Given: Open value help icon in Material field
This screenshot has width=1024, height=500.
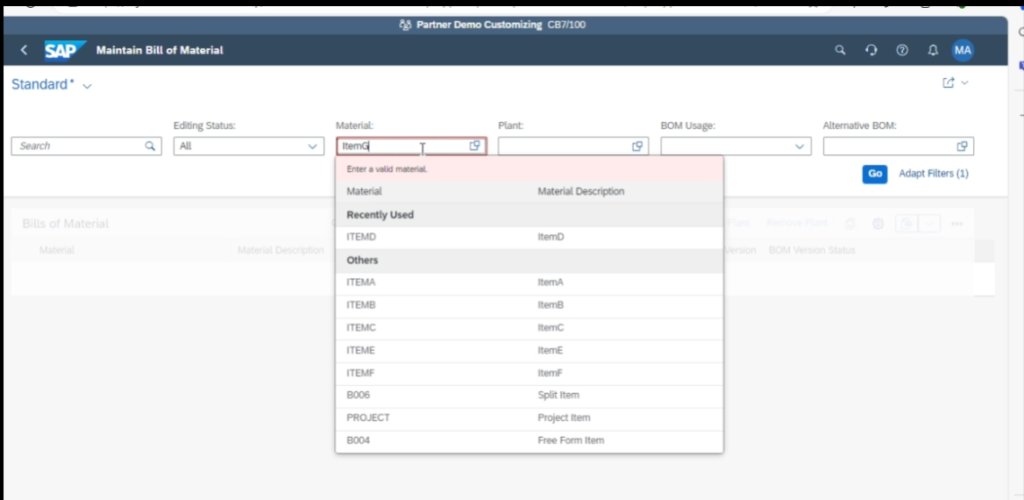Looking at the screenshot, I should click(x=475, y=146).
